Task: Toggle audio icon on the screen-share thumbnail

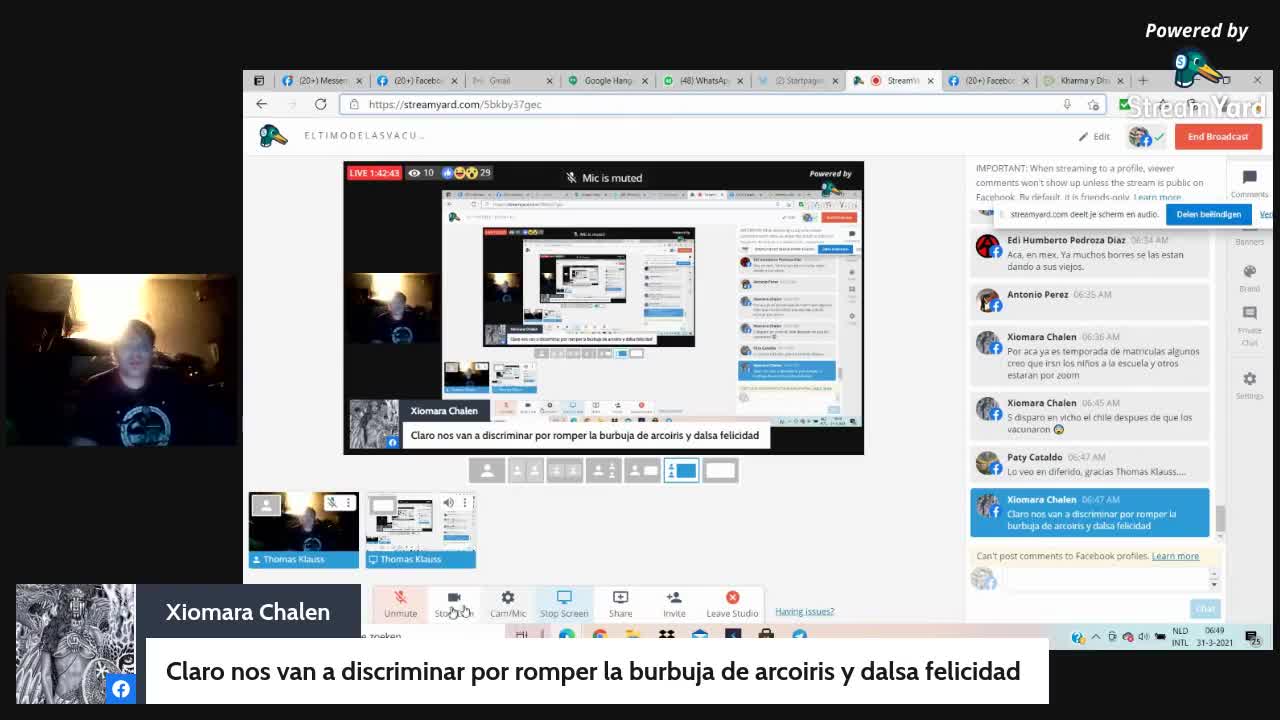Action: tap(449, 502)
